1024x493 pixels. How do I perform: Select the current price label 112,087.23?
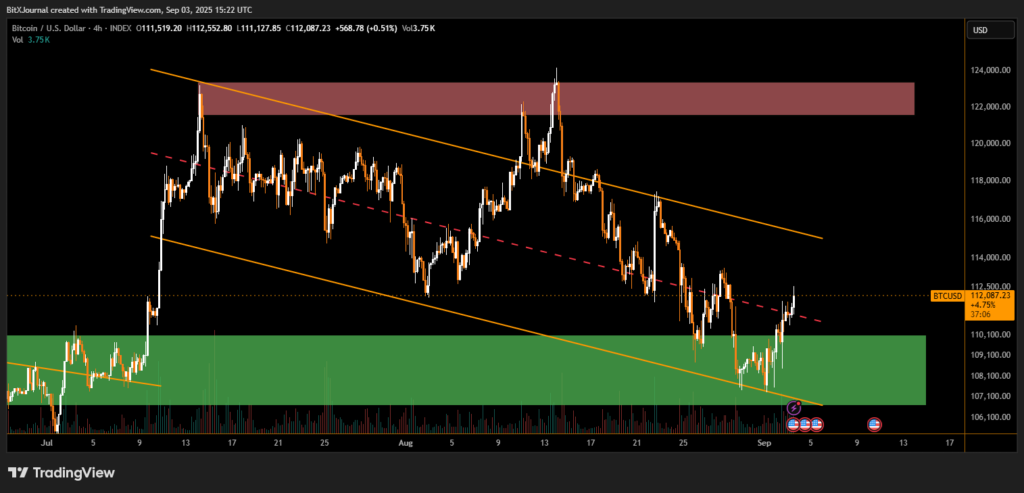(992, 296)
